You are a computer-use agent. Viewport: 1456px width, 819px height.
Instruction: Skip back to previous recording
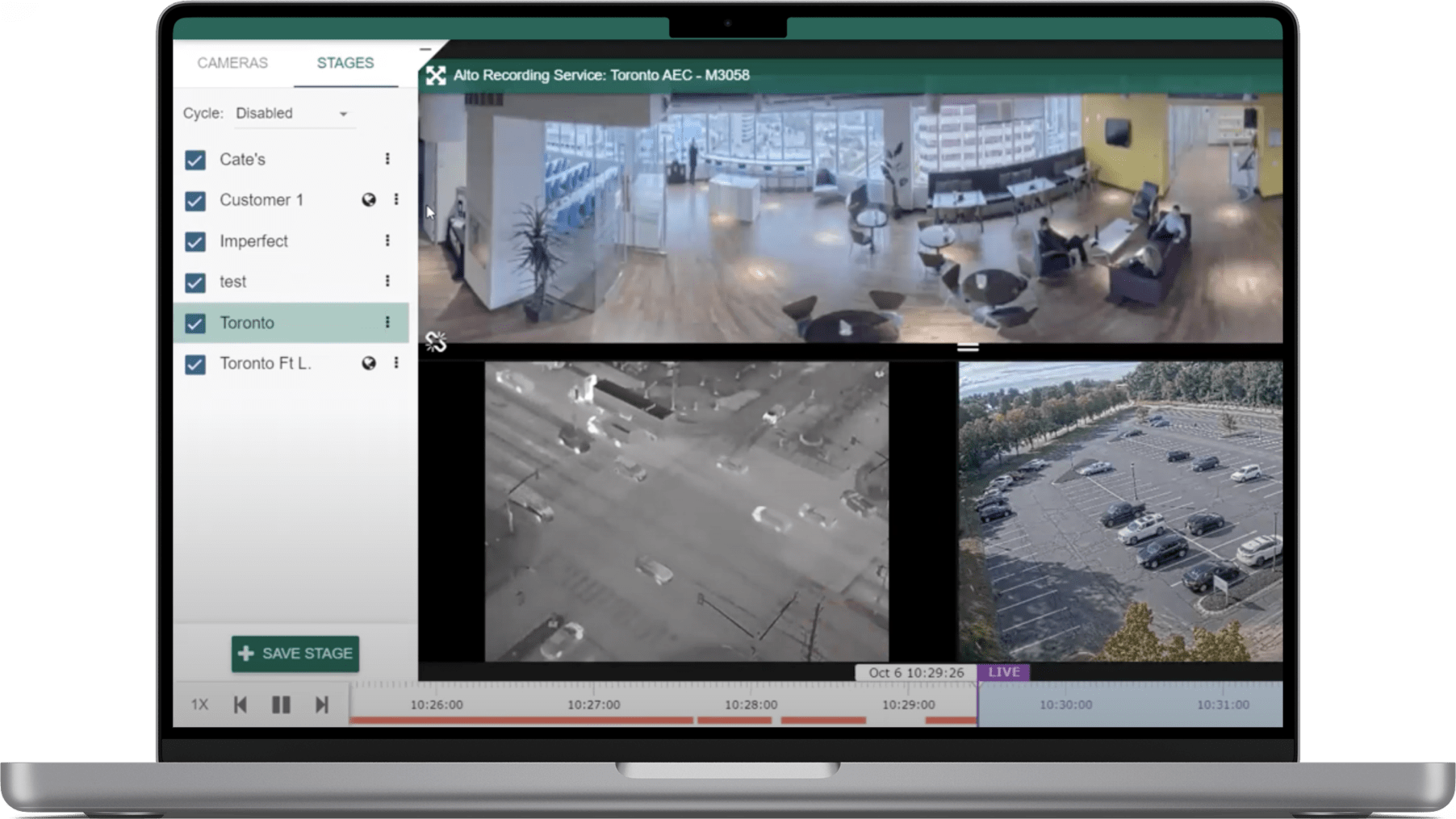(241, 704)
